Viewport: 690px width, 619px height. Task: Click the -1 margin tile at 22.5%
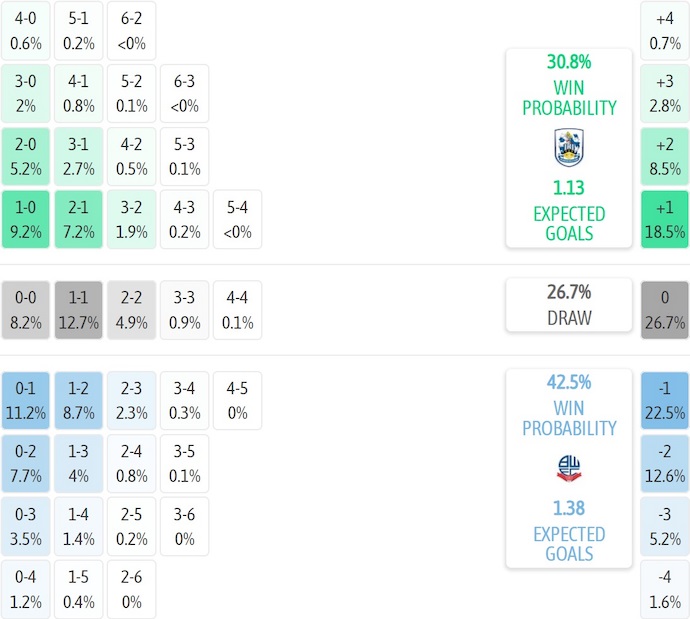pyautogui.click(x=665, y=400)
